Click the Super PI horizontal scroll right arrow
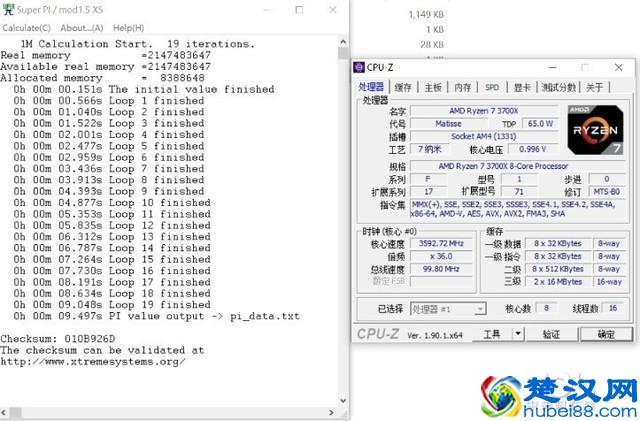This screenshot has height=421, width=640. tap(331, 412)
